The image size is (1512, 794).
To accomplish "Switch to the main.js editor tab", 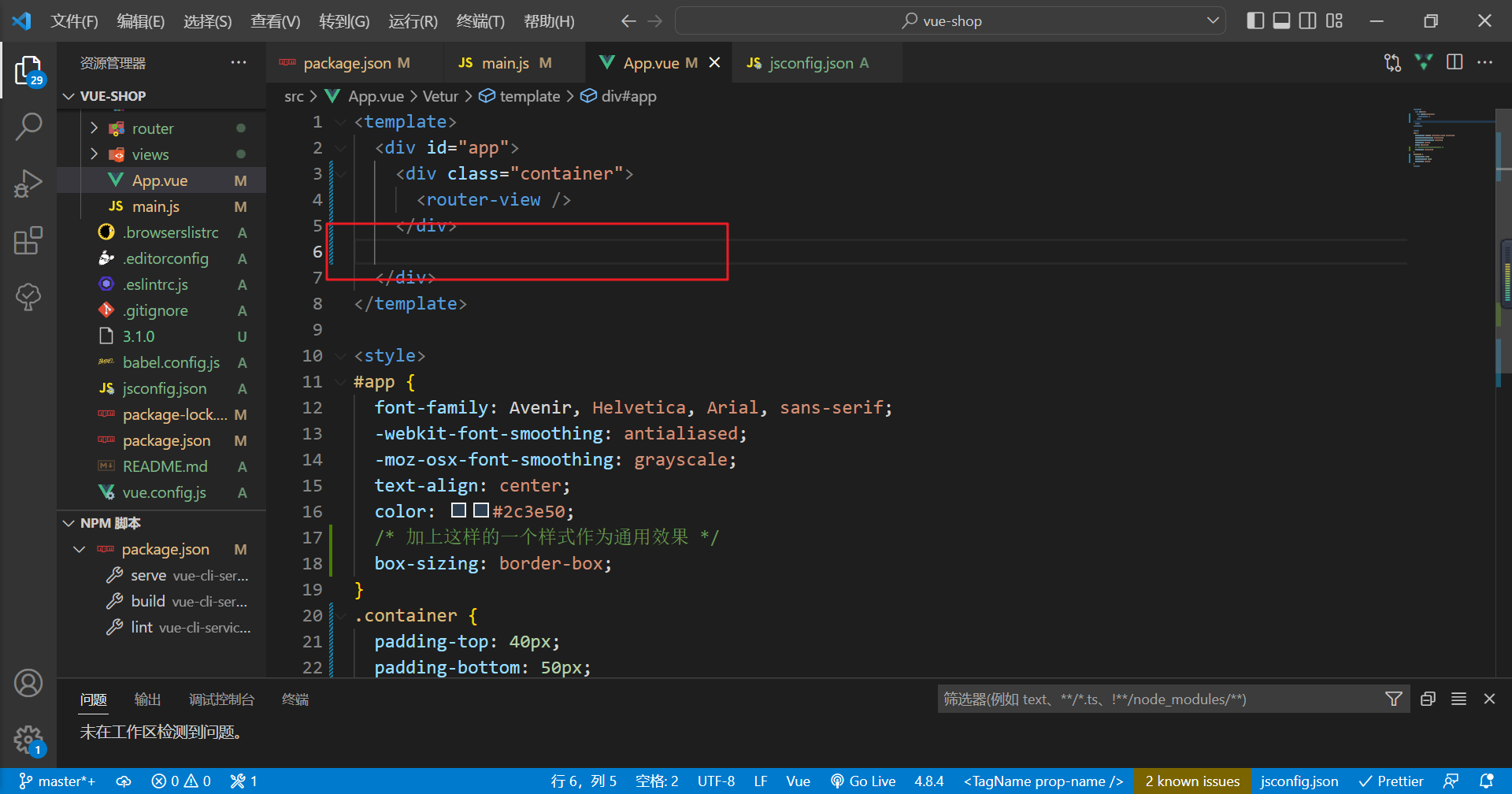I will 505,63.
